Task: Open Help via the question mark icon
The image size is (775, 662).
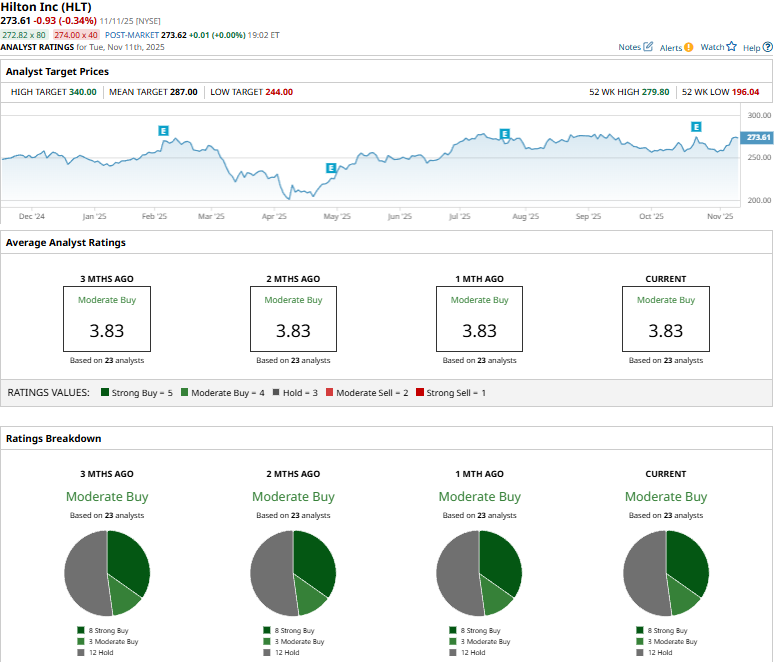Action: pos(767,47)
